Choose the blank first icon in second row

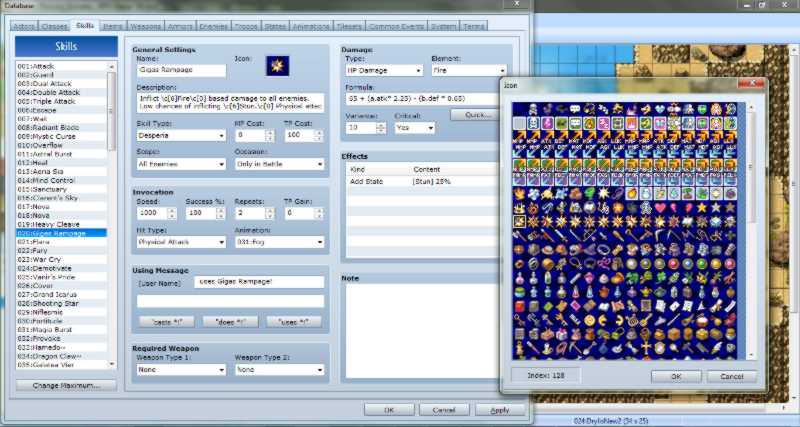520,122
